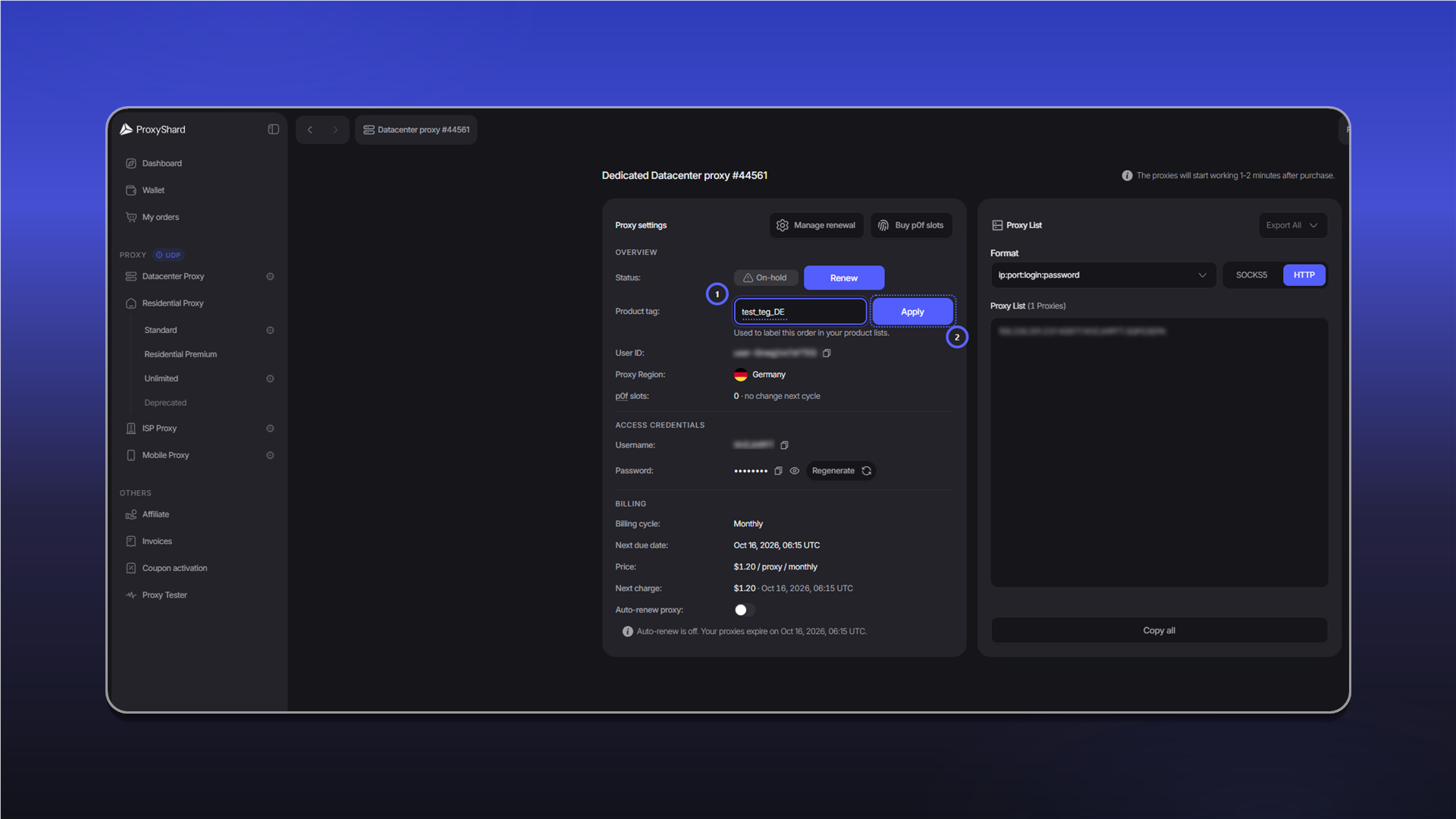Viewport: 1456px width, 819px height.
Task: Open Mobile Proxy options icon
Action: coord(270,456)
